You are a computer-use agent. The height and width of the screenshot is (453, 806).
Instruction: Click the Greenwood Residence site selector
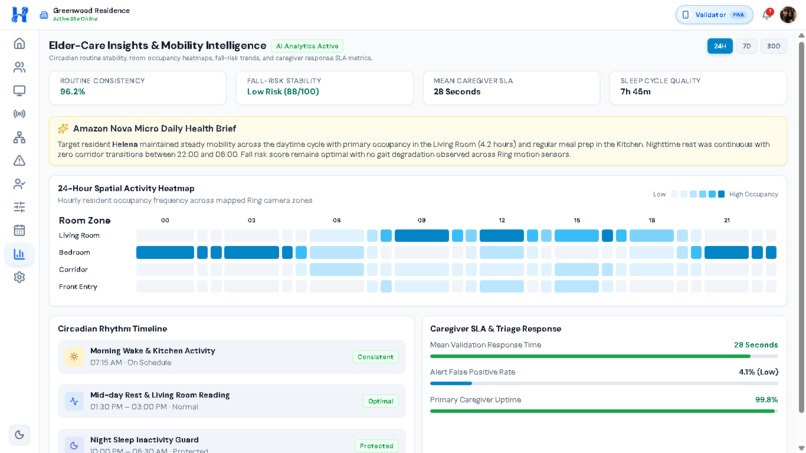point(85,14)
